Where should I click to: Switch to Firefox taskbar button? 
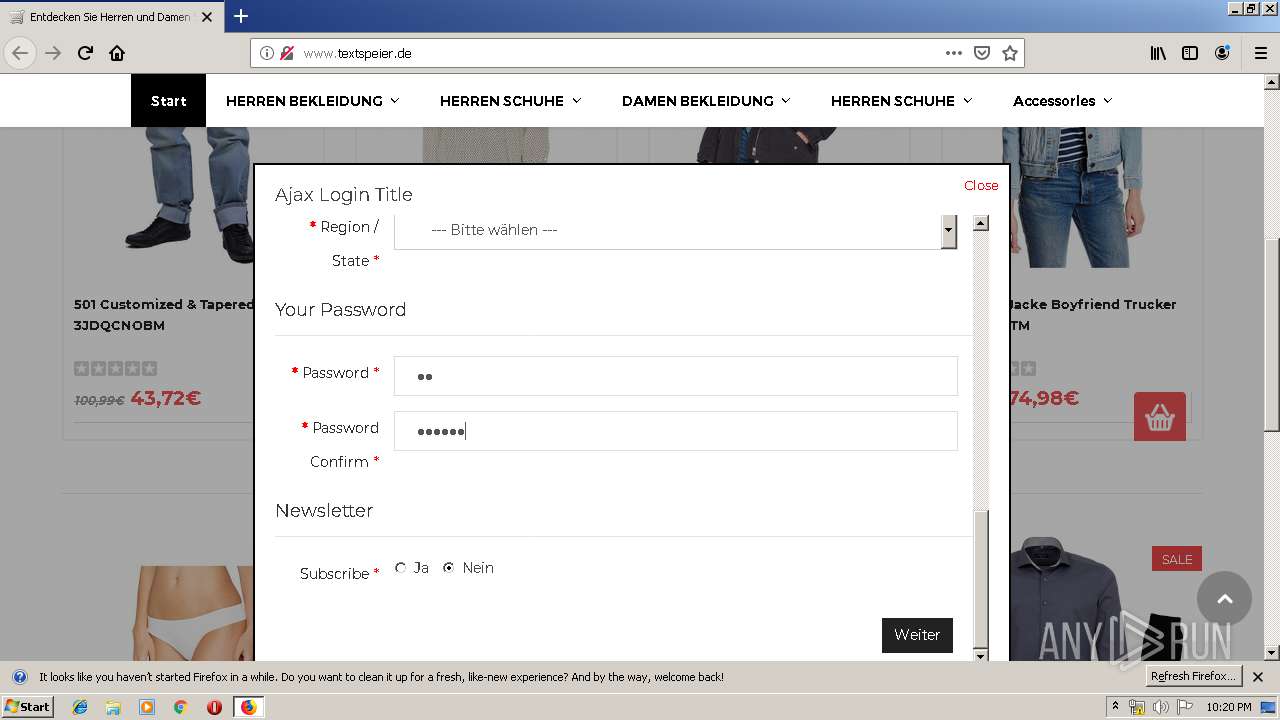(248, 707)
